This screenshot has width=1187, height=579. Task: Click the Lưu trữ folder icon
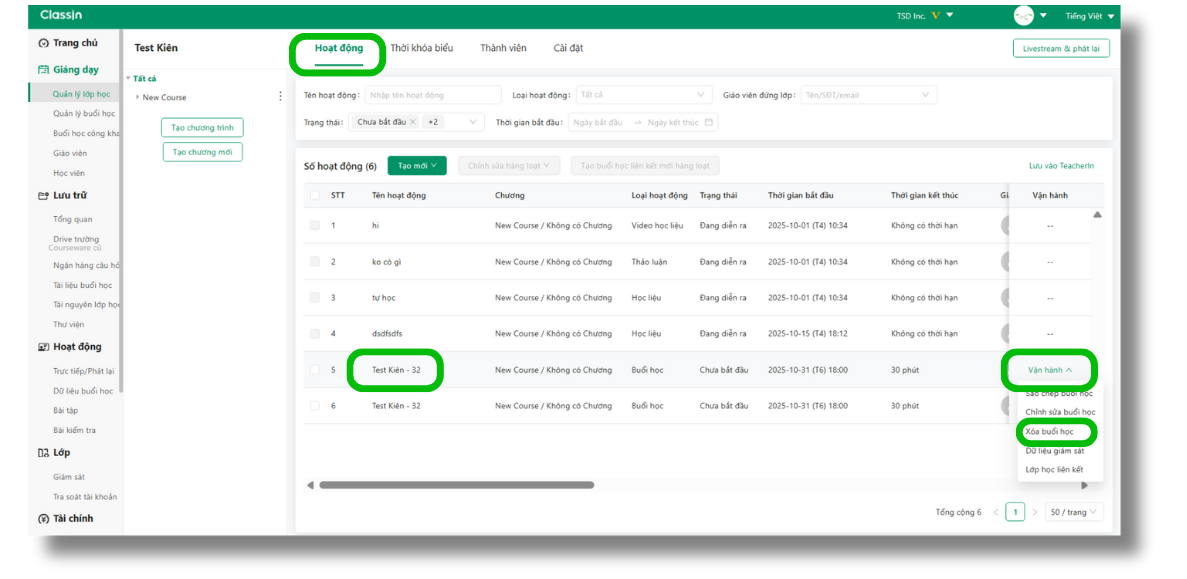(x=43, y=196)
